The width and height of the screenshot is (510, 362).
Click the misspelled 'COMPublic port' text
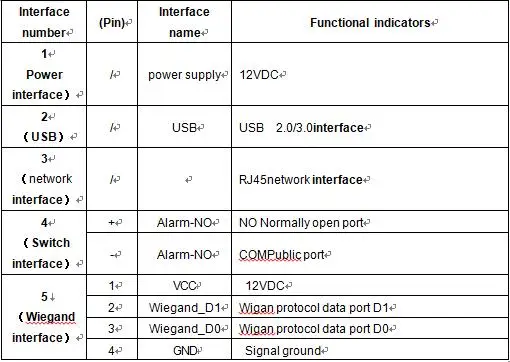(282, 255)
